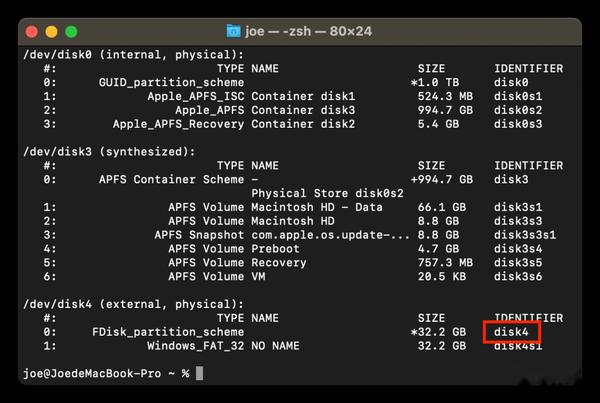This screenshot has width=600, height=403.
Task: Click the '4.7 GB' size value
Action: point(438,249)
